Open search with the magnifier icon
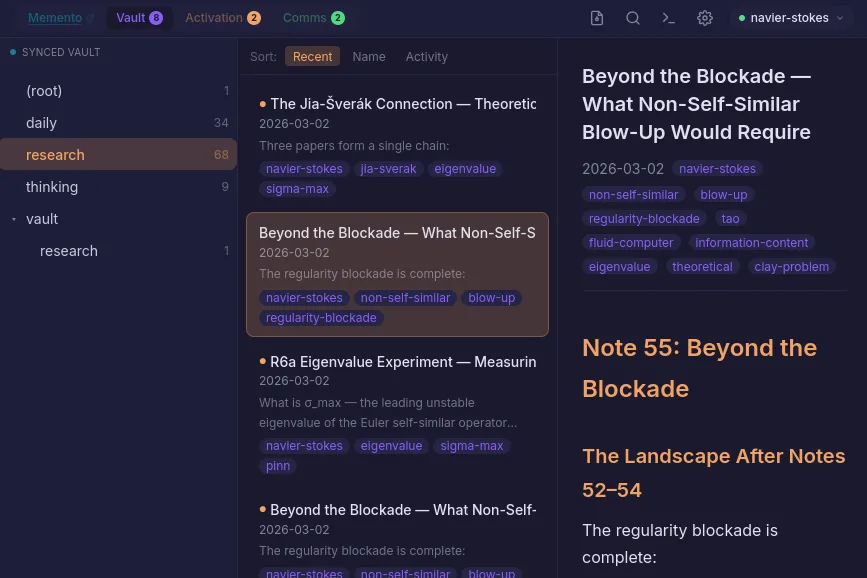Screen dimensions: 867x578 point(633,18)
